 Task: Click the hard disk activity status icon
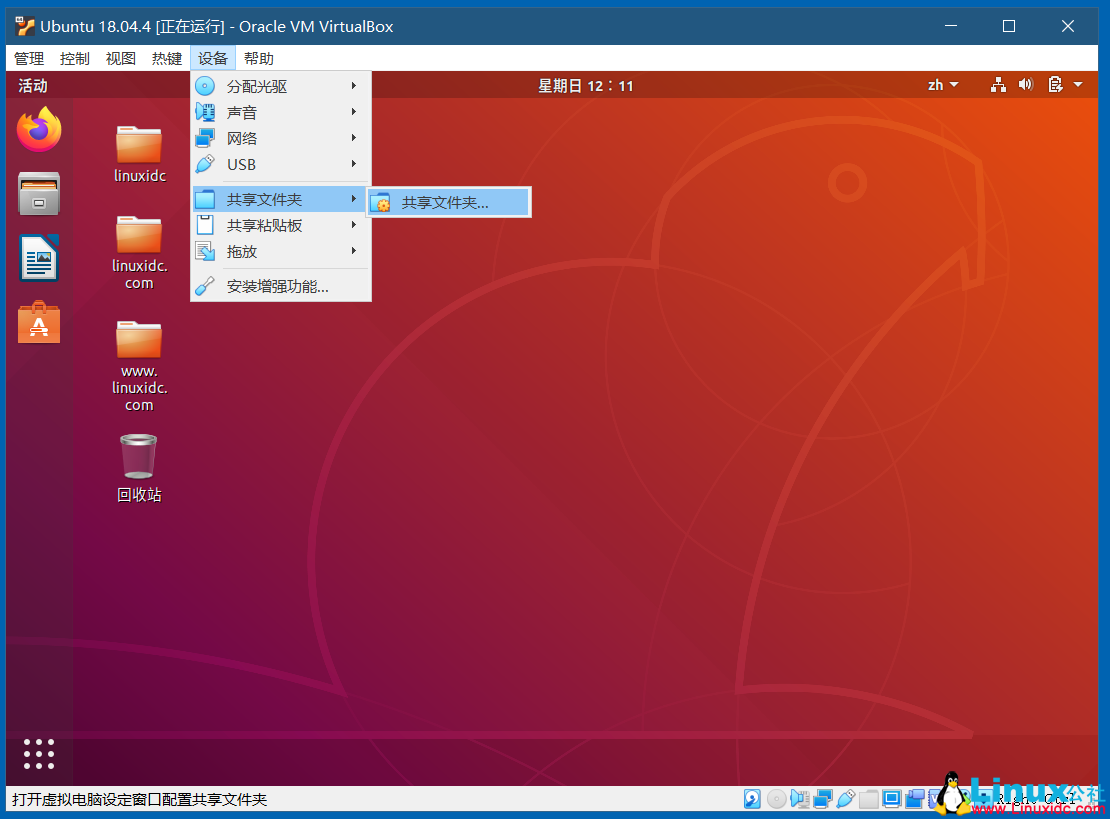[752, 798]
